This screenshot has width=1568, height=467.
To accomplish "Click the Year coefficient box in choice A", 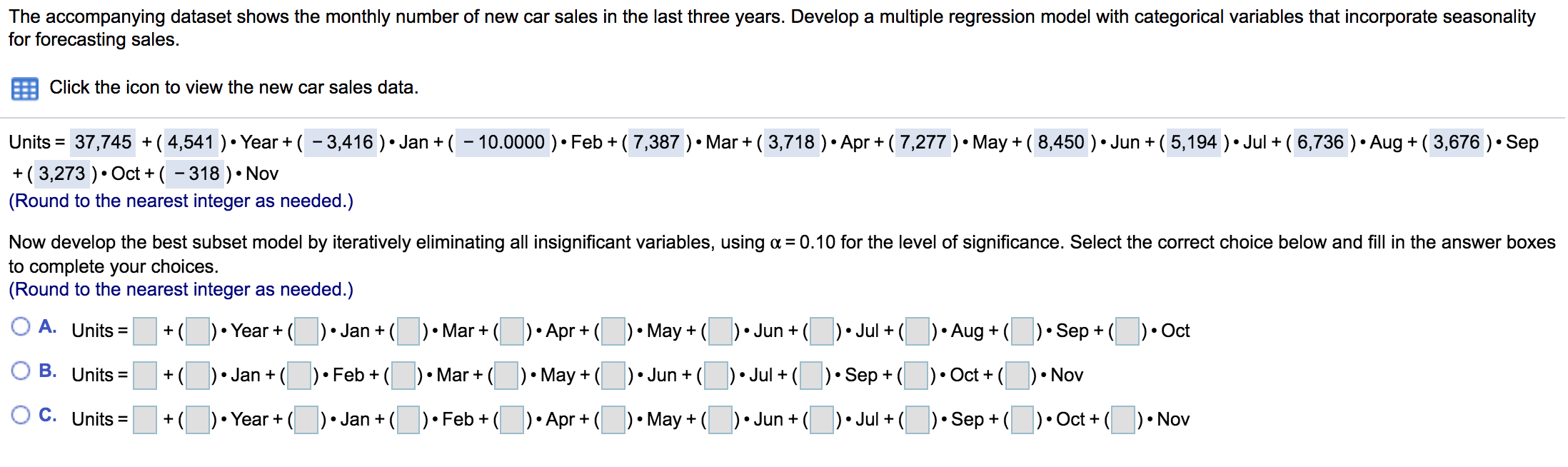I will [197, 331].
